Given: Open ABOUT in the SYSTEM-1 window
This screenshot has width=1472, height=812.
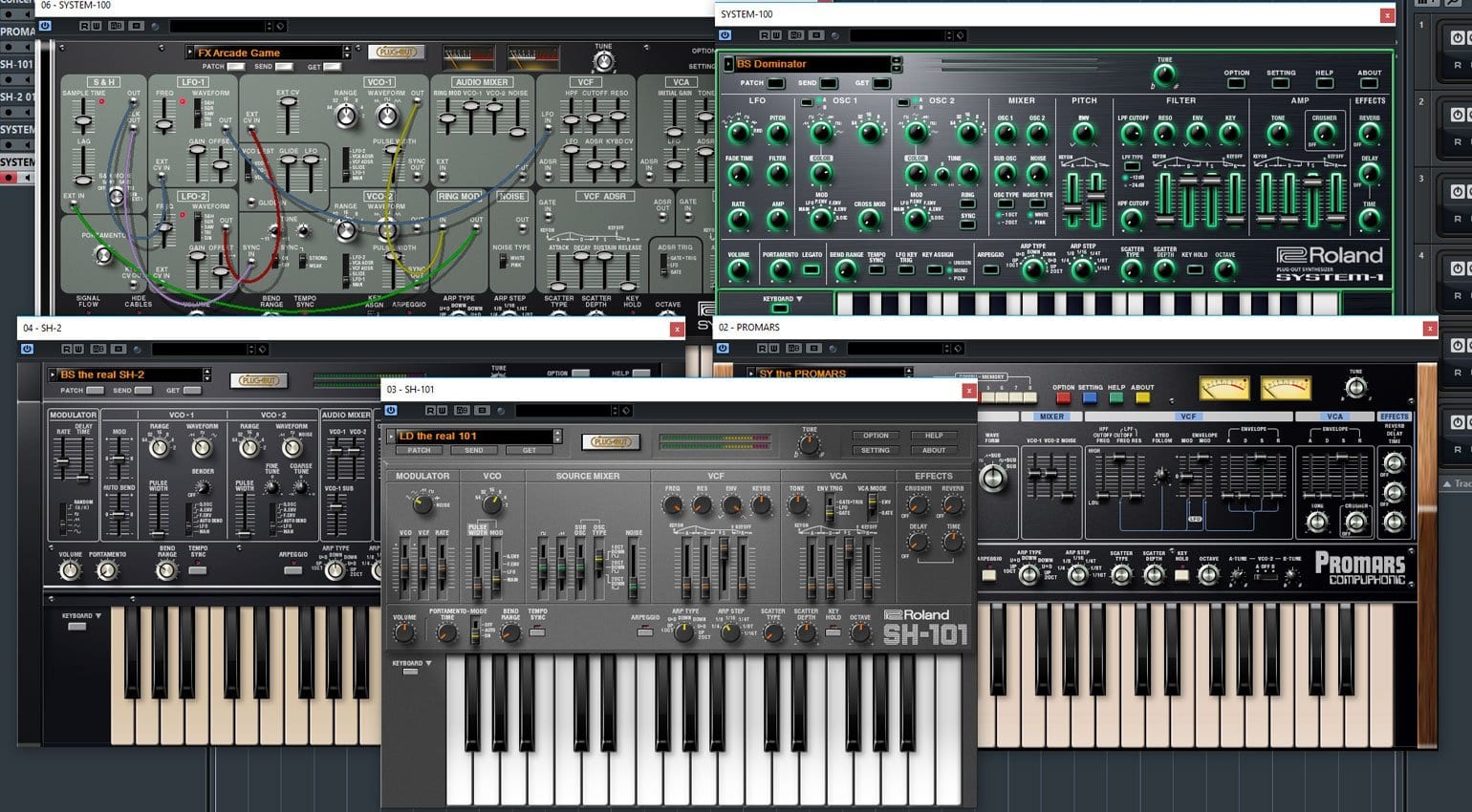Looking at the screenshot, I should click(1370, 83).
